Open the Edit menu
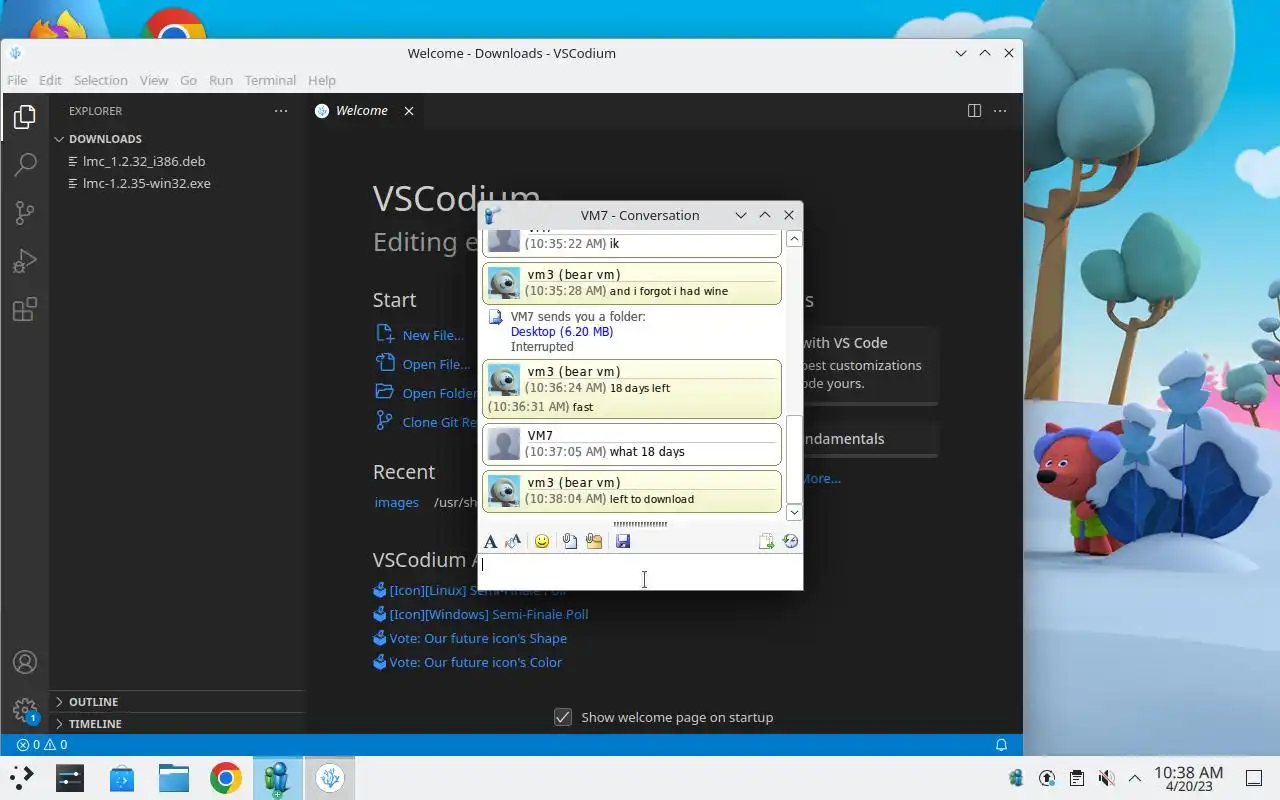Screen dimensions: 1280x800 (50, 80)
